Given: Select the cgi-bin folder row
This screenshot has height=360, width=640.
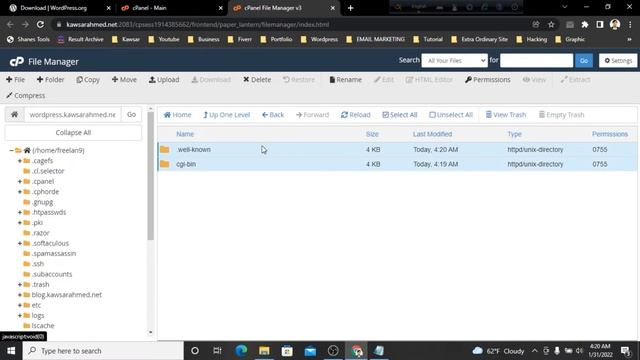Looking at the screenshot, I should (397, 164).
